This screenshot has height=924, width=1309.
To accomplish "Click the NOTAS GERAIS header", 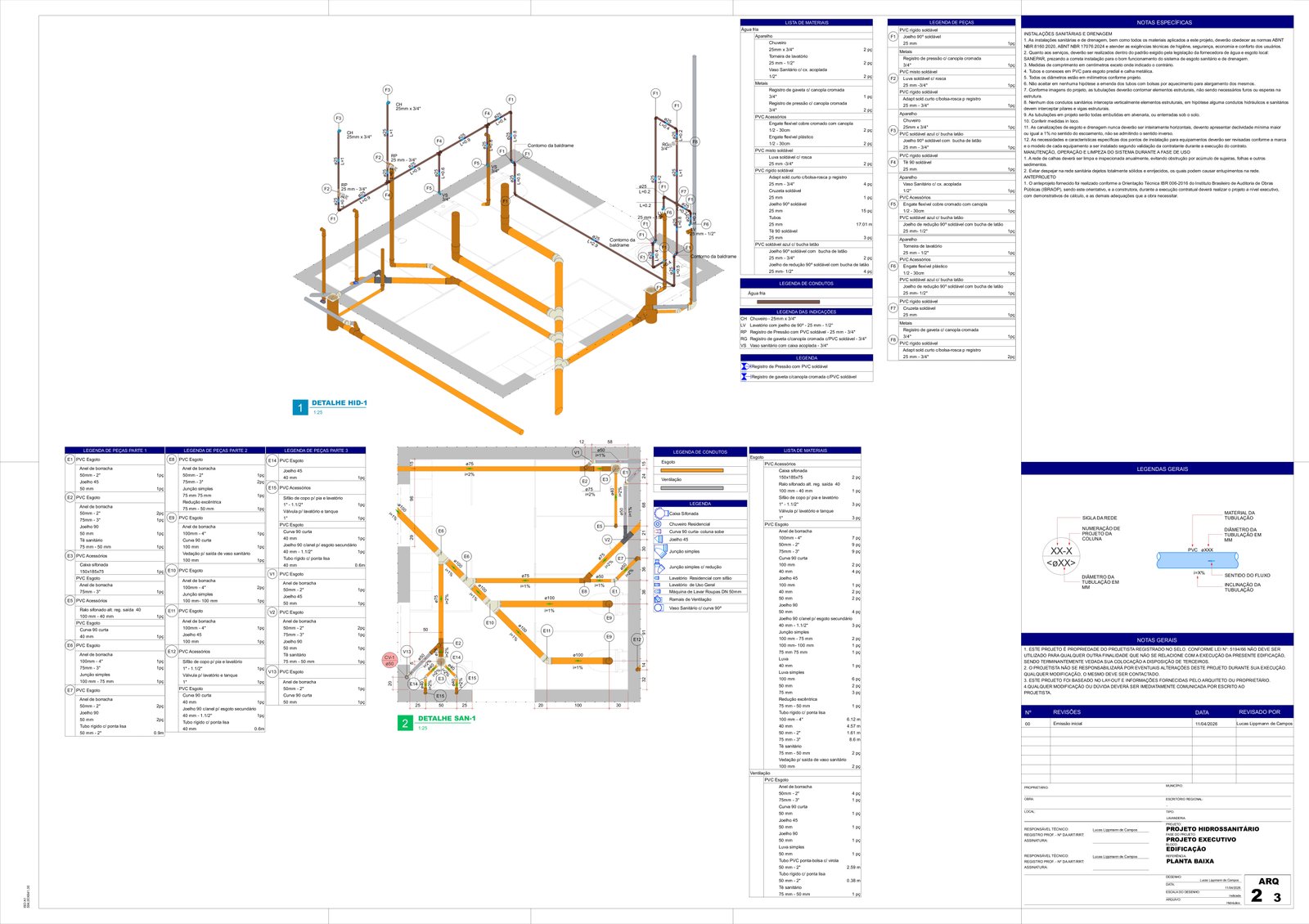I will 1157,640.
